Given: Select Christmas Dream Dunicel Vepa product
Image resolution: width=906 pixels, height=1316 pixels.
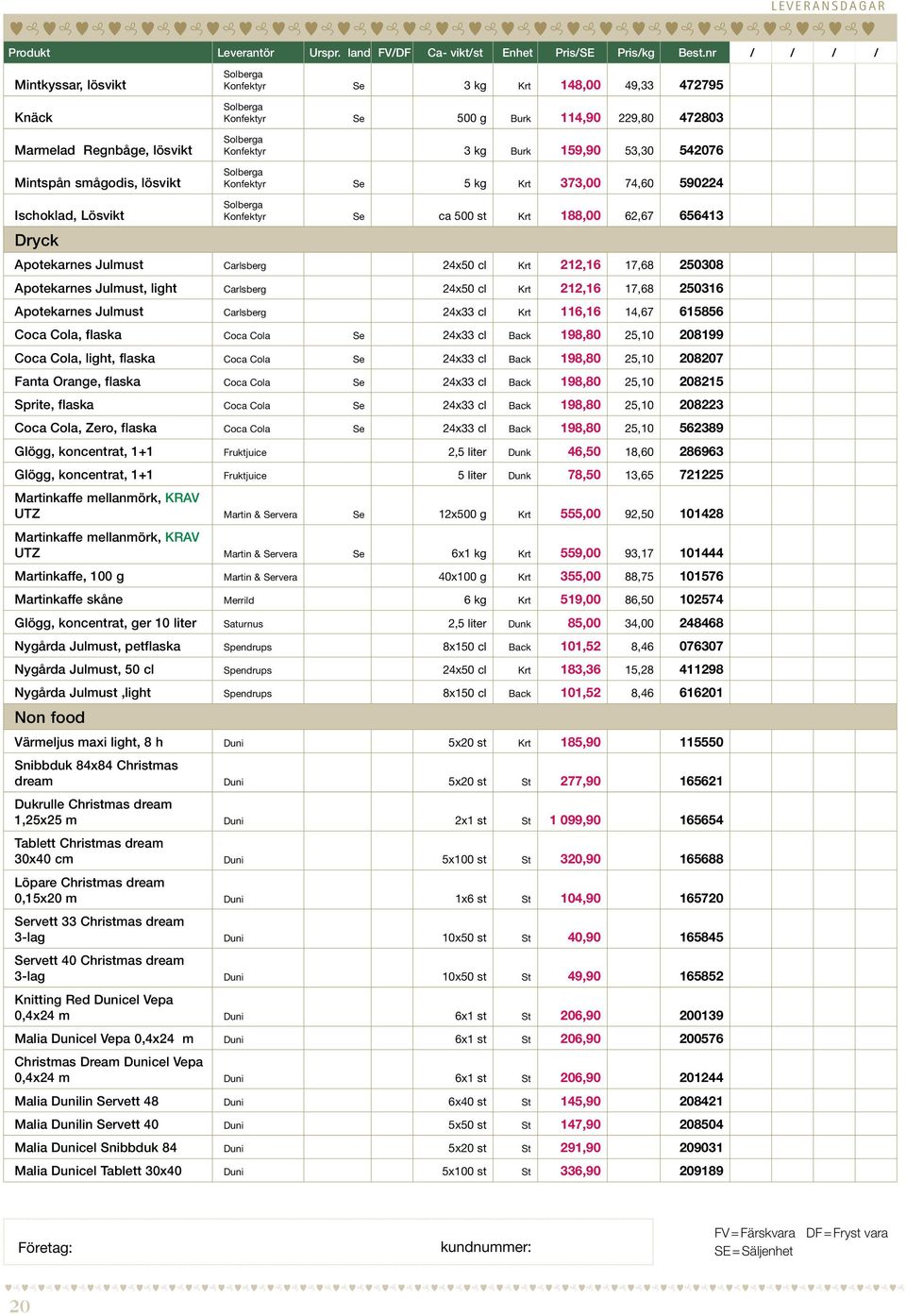Looking at the screenshot, I should [109, 1070].
